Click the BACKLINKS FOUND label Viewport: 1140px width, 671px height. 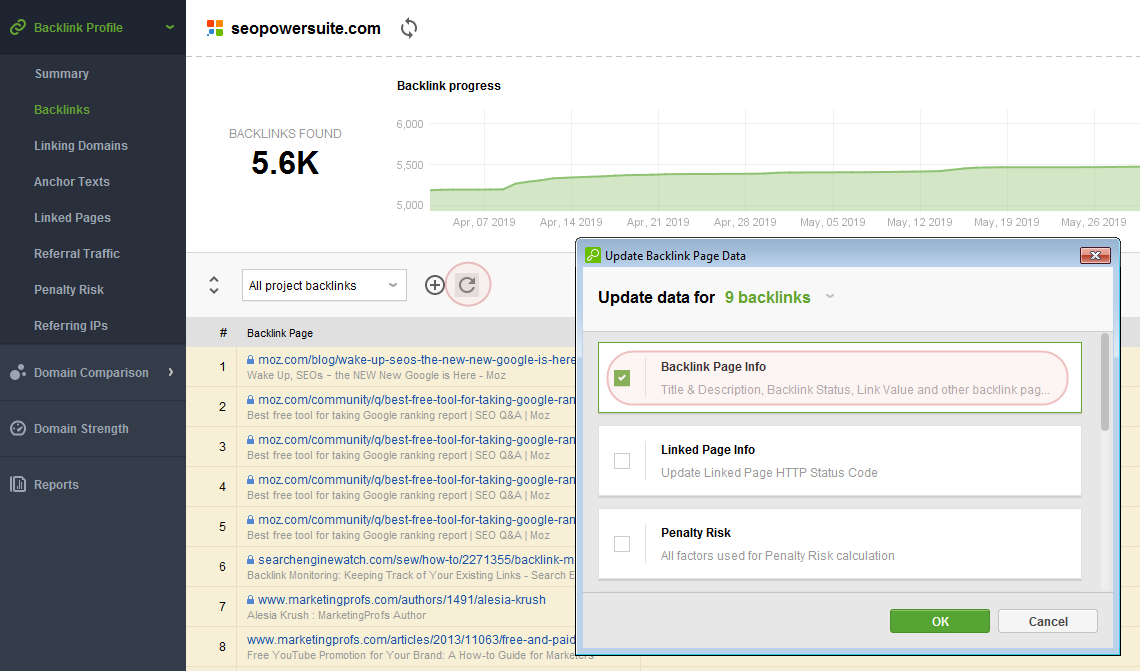tap(285, 134)
